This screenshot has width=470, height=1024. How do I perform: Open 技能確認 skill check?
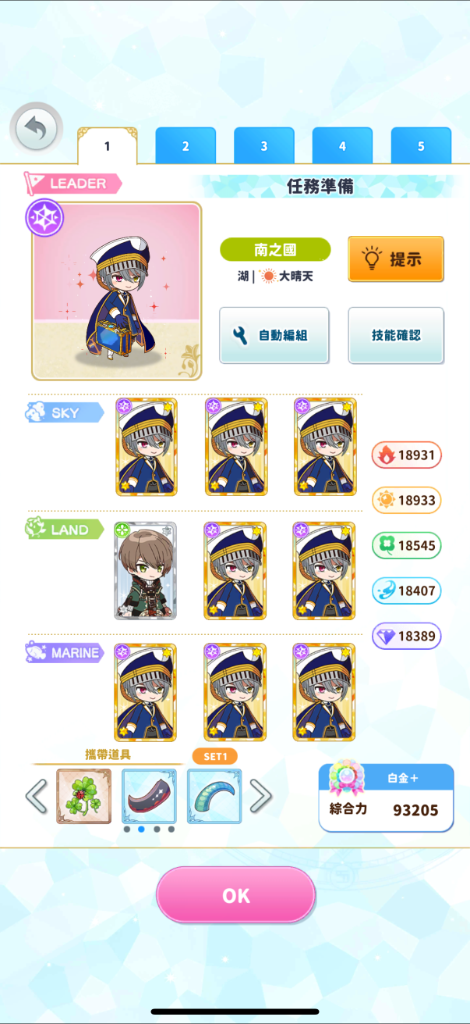[396, 336]
